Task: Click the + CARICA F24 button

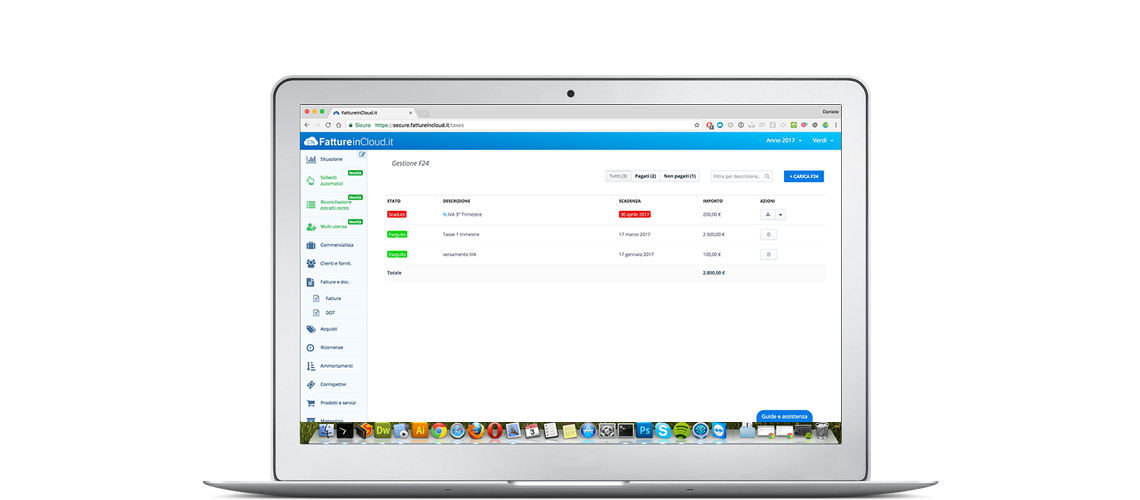Action: (804, 176)
